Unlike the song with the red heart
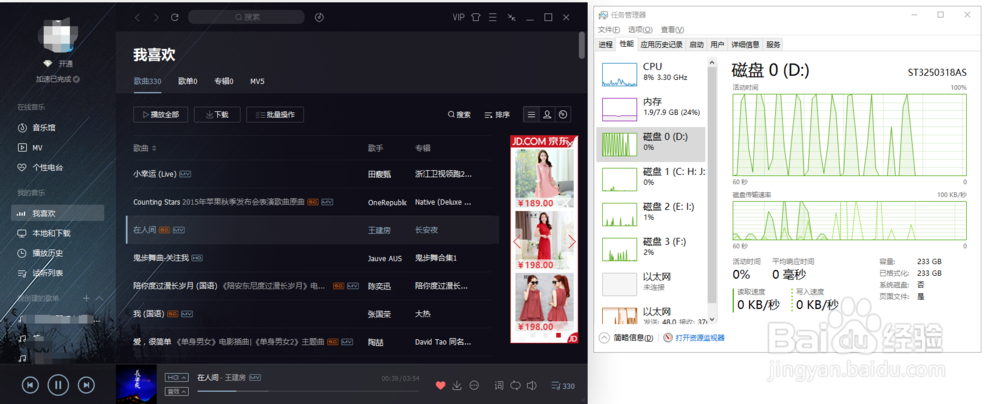The width and height of the screenshot is (1000, 404). [440, 385]
